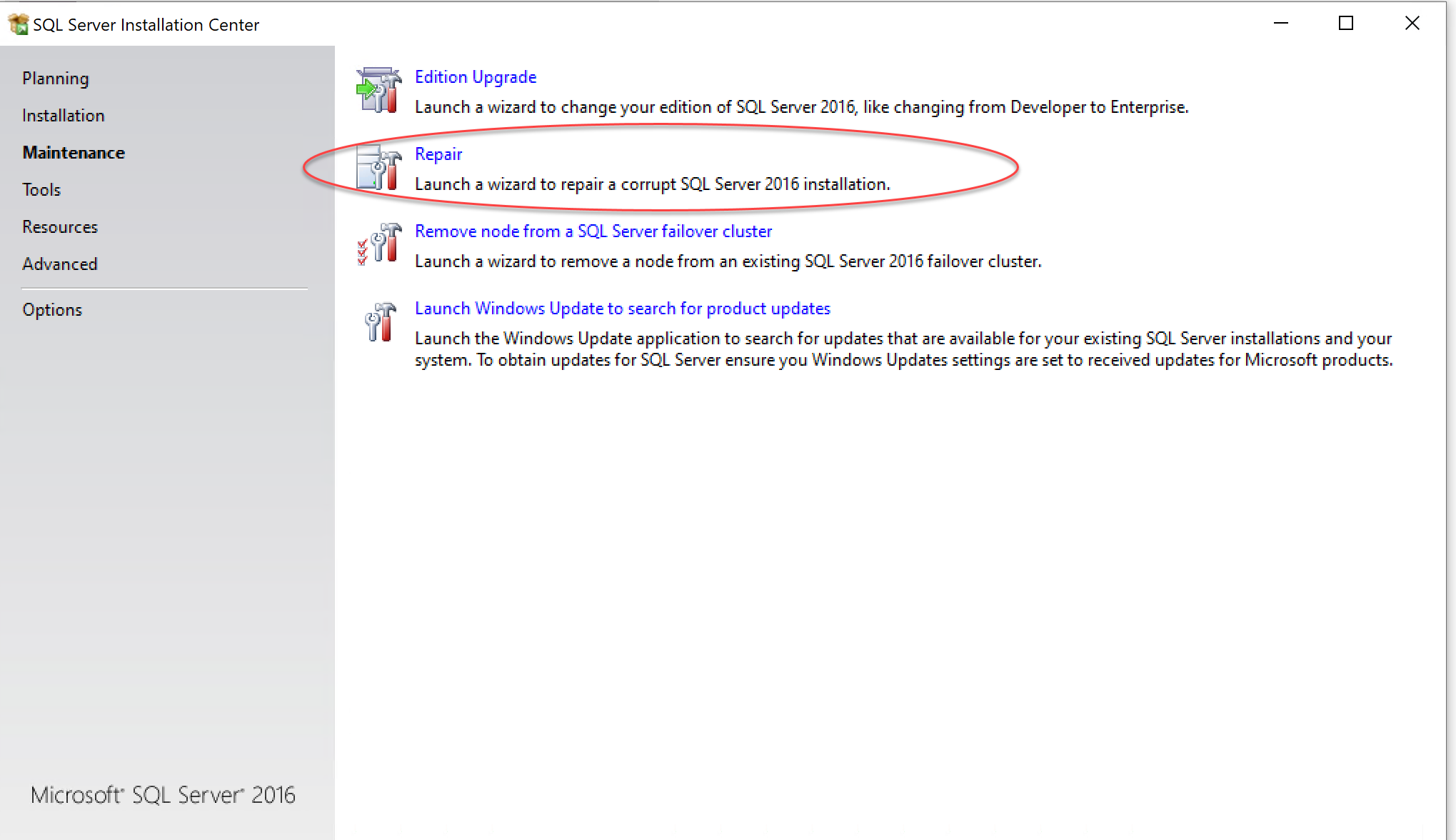Click Launch Windows Update to search for product updates
Image resolution: width=1456 pixels, height=840 pixels.
click(x=623, y=308)
